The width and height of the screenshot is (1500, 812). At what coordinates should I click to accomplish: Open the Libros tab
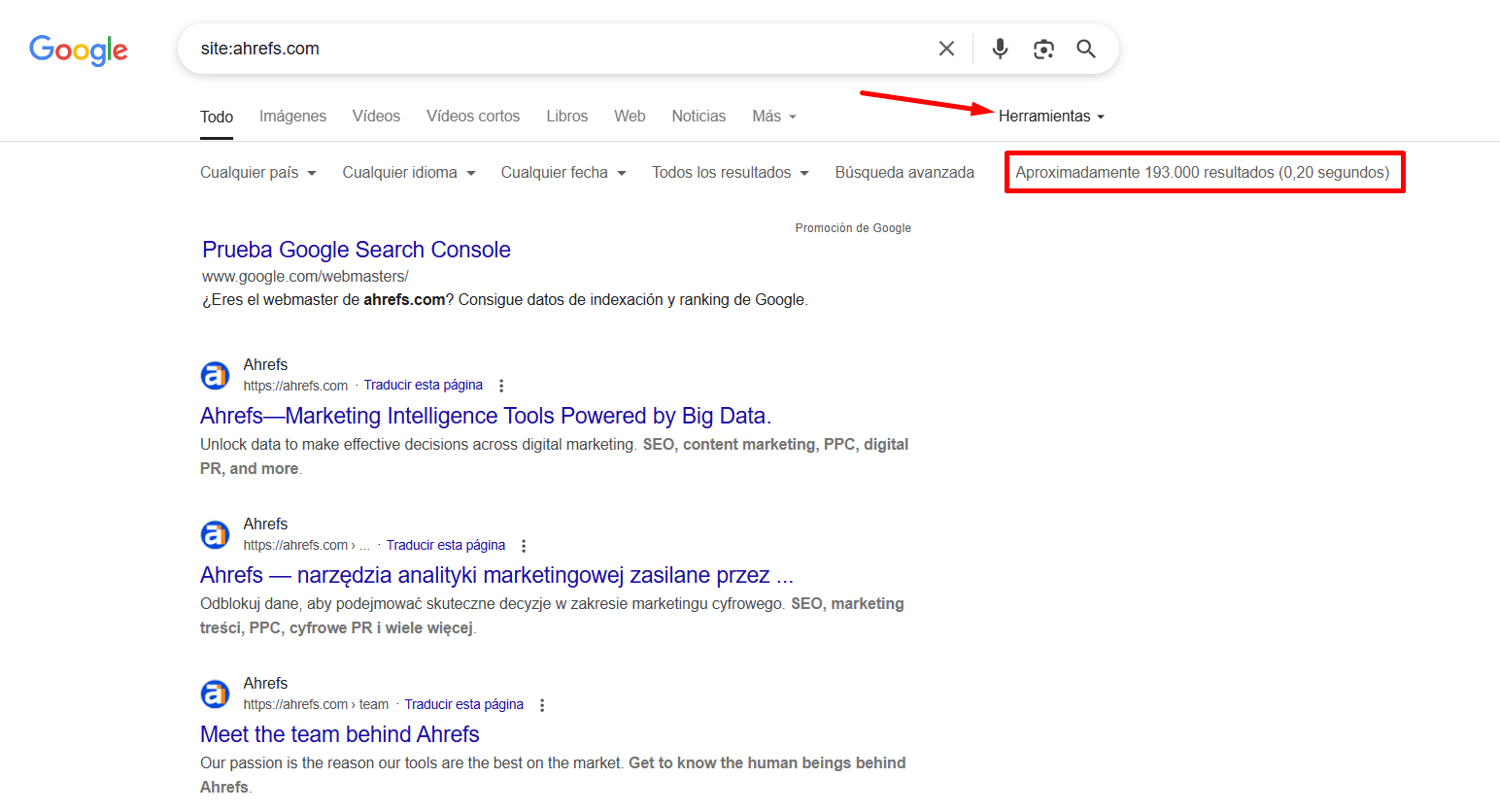coord(566,117)
